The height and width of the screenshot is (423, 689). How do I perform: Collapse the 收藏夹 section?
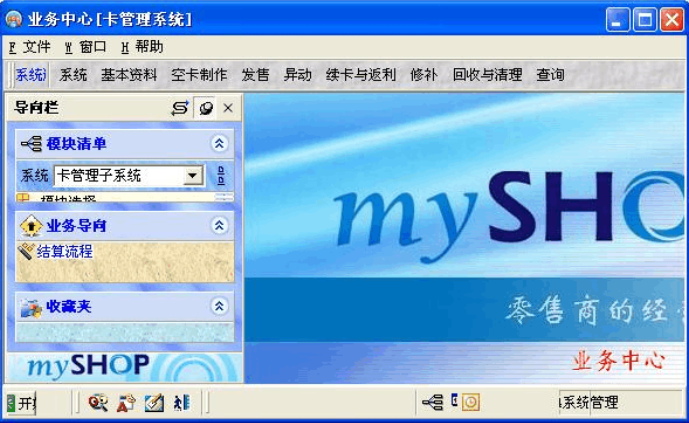pos(220,307)
